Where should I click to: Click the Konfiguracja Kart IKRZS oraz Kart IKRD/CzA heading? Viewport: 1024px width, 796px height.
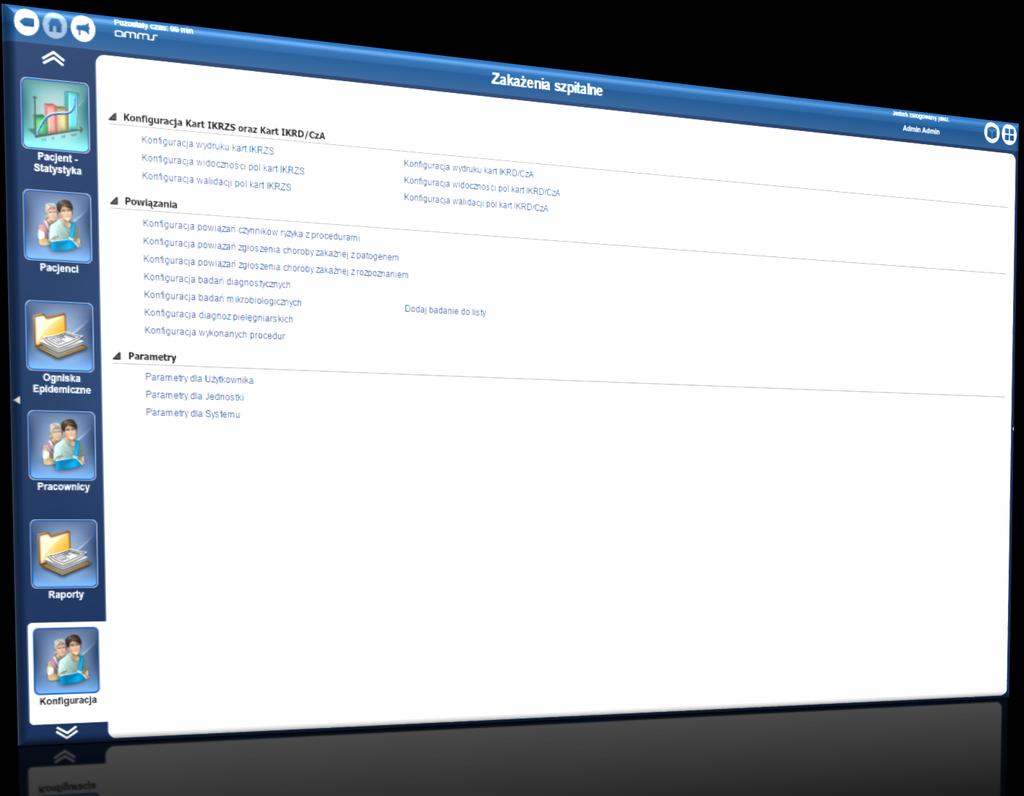click(224, 126)
